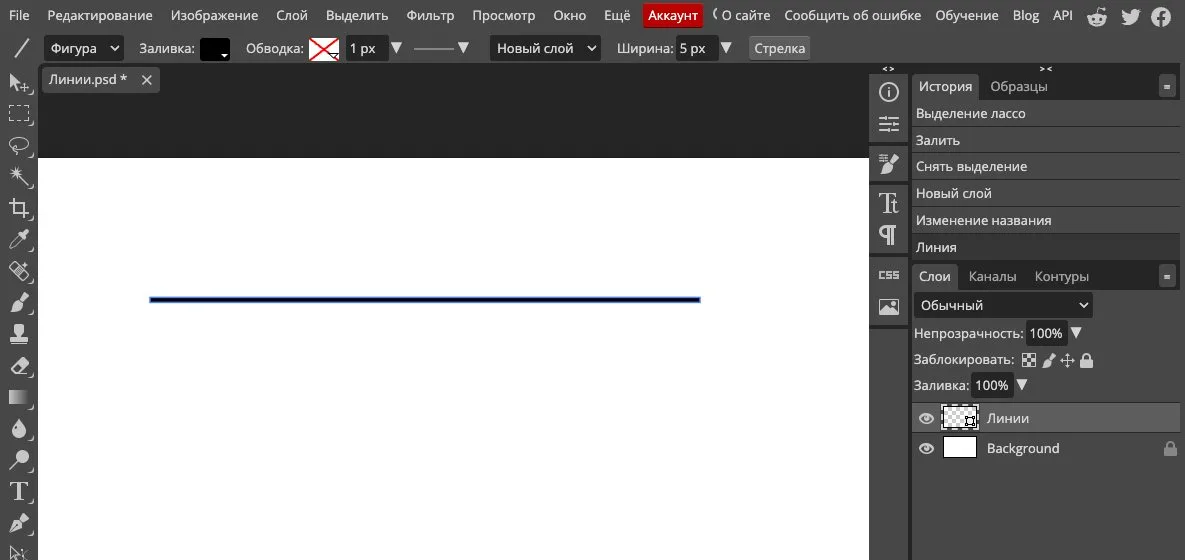Select the Blur tool

pos(18,429)
